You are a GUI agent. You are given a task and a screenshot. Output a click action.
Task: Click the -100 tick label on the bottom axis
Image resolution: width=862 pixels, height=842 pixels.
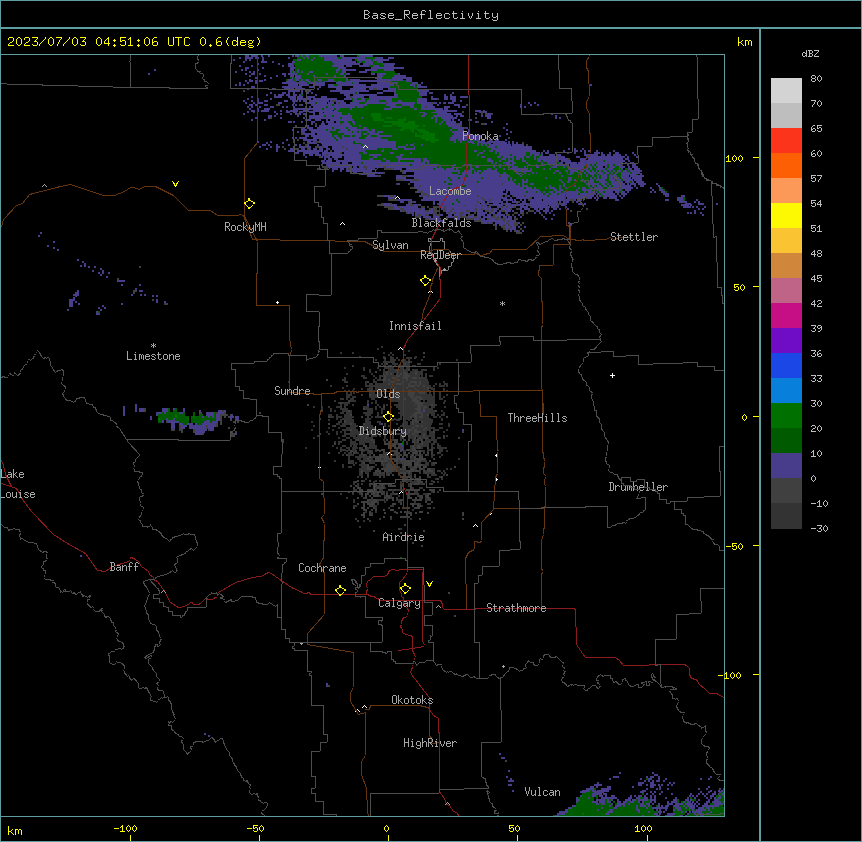pyautogui.click(x=125, y=828)
